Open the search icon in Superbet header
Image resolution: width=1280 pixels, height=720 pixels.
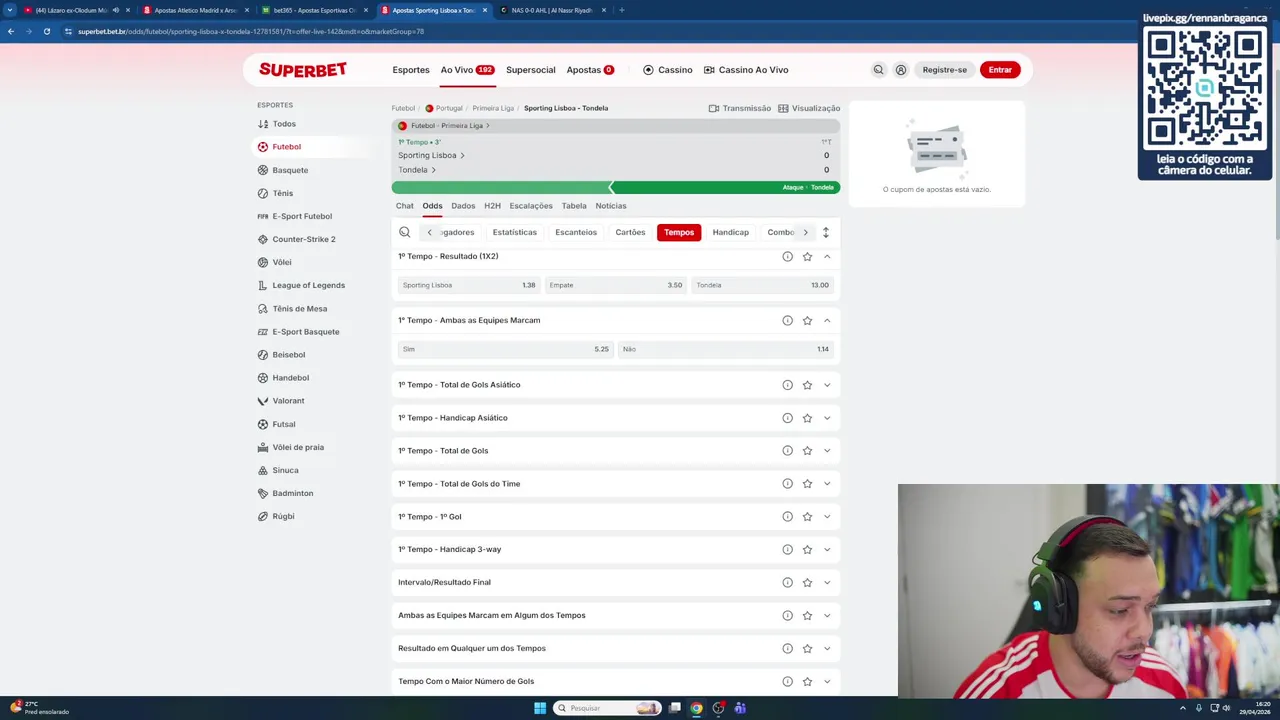878,70
